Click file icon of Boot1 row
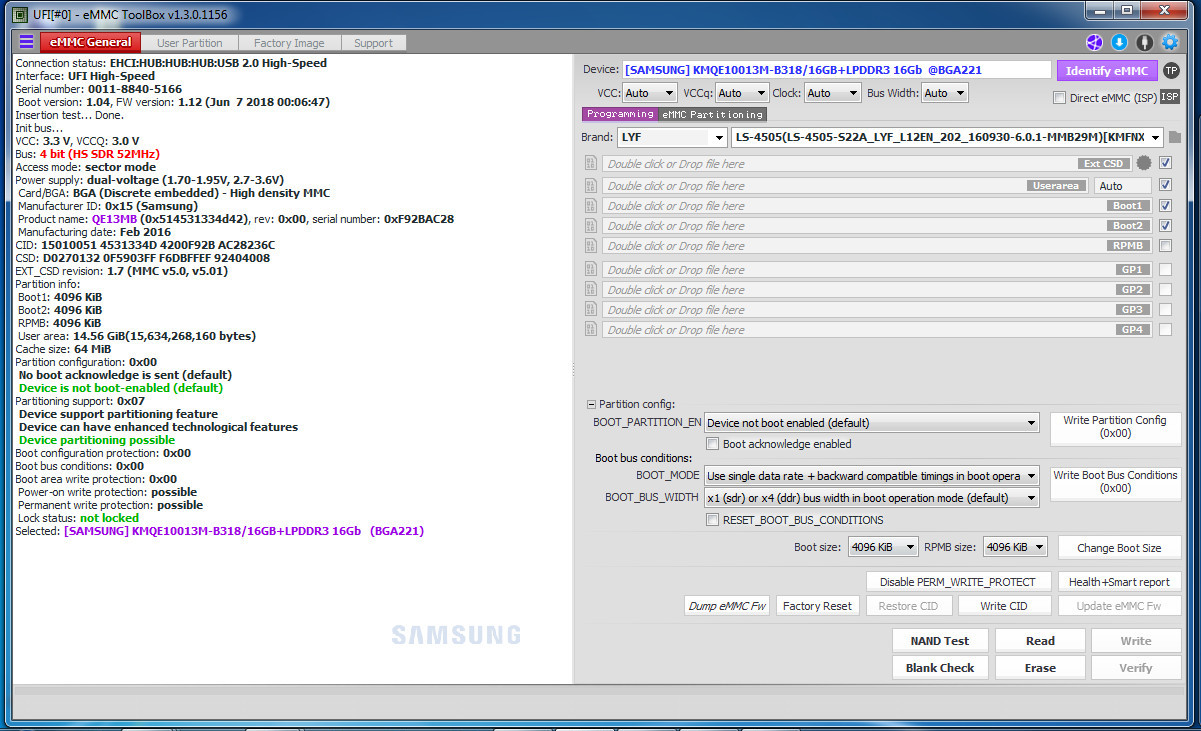The height and width of the screenshot is (731, 1201). [589, 206]
